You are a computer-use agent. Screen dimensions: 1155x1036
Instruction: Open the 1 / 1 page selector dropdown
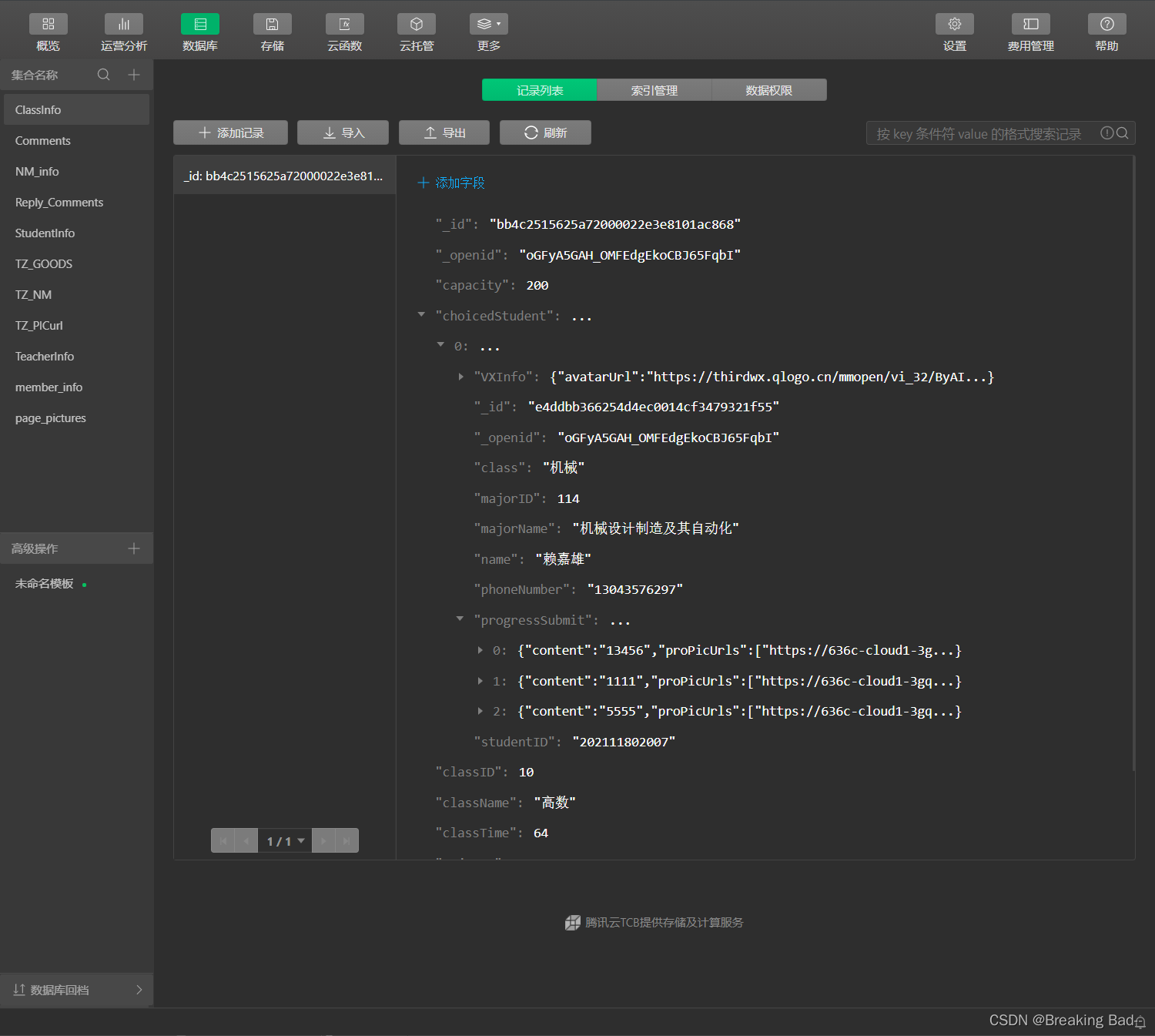click(x=285, y=840)
